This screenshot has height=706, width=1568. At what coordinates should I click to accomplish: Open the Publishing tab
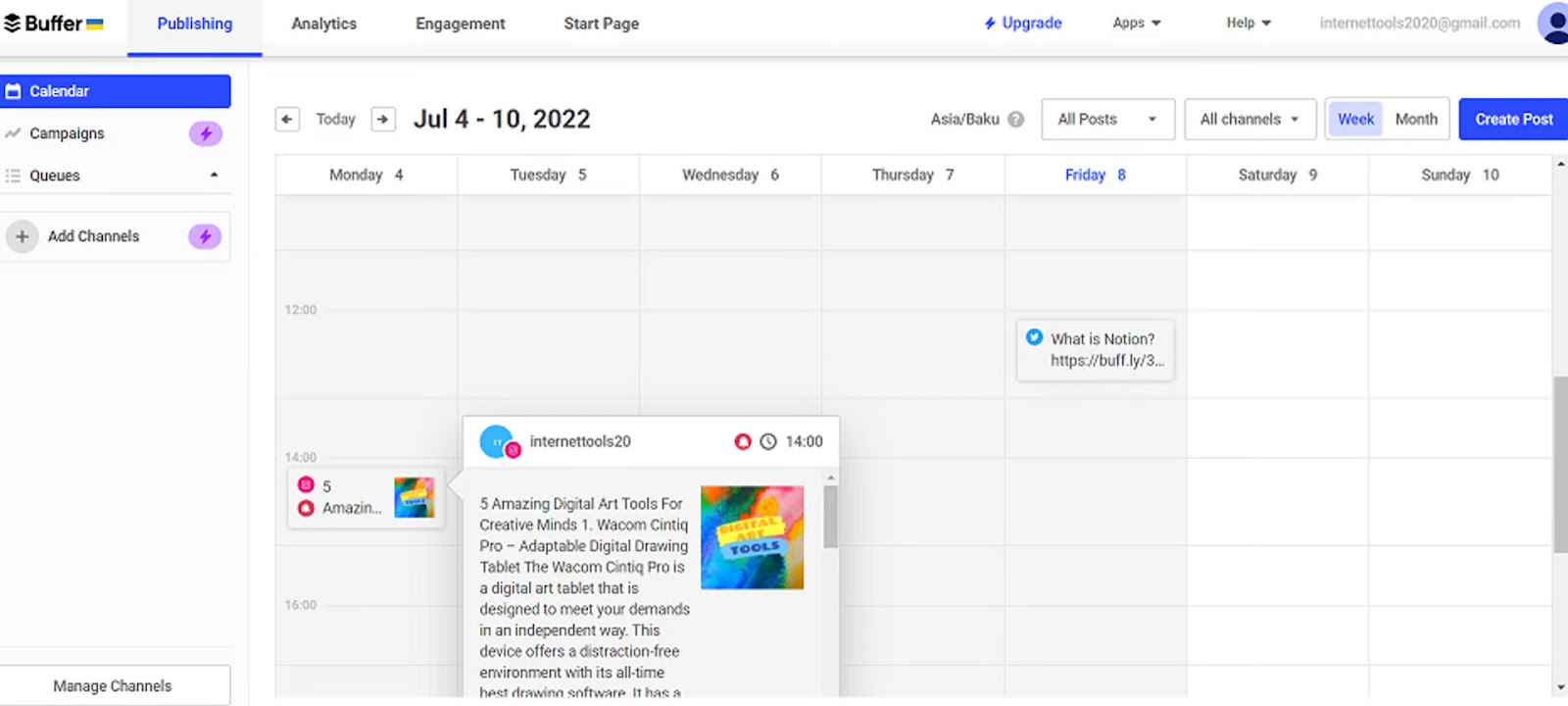[x=195, y=24]
